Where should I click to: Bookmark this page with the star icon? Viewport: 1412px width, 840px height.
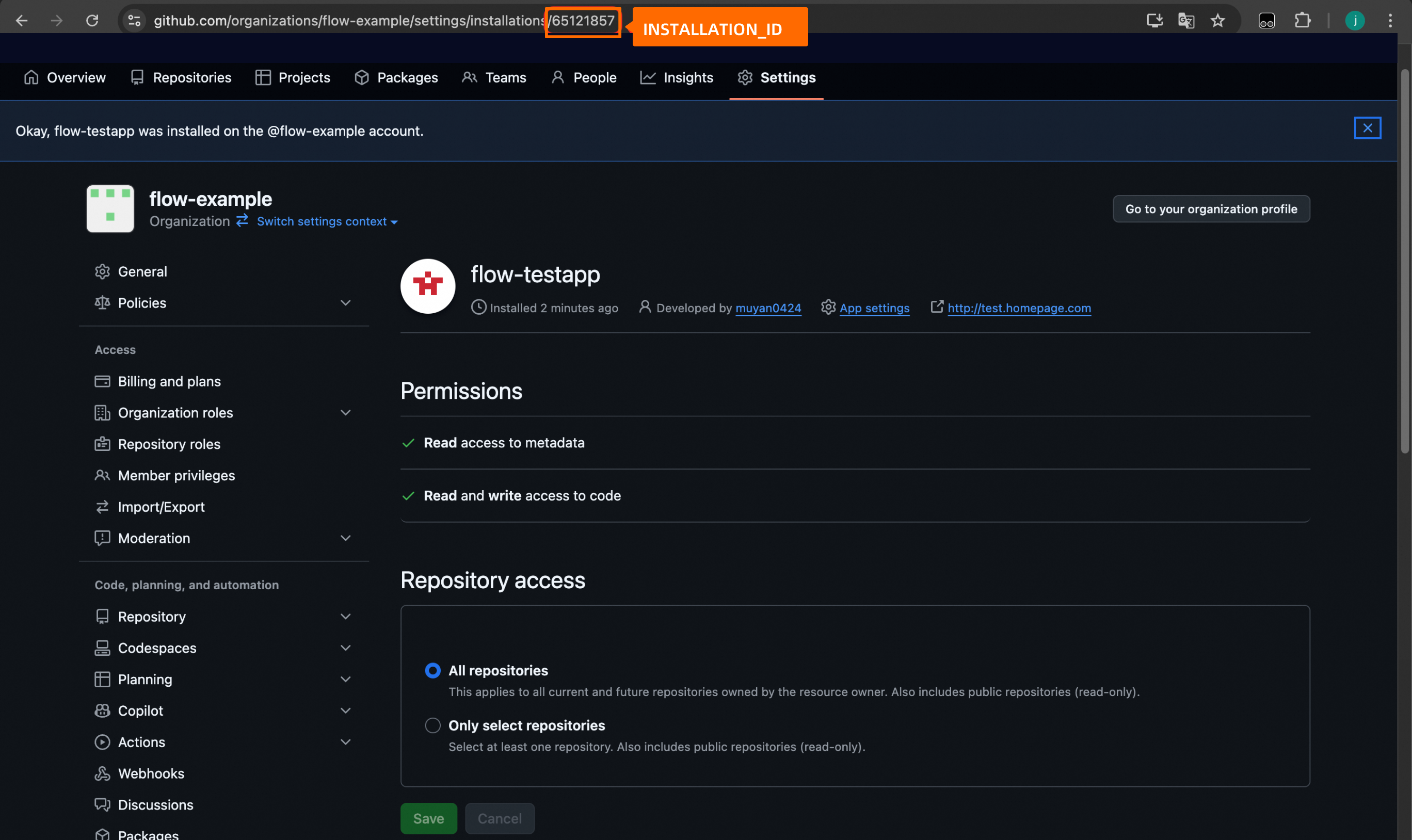point(1217,21)
